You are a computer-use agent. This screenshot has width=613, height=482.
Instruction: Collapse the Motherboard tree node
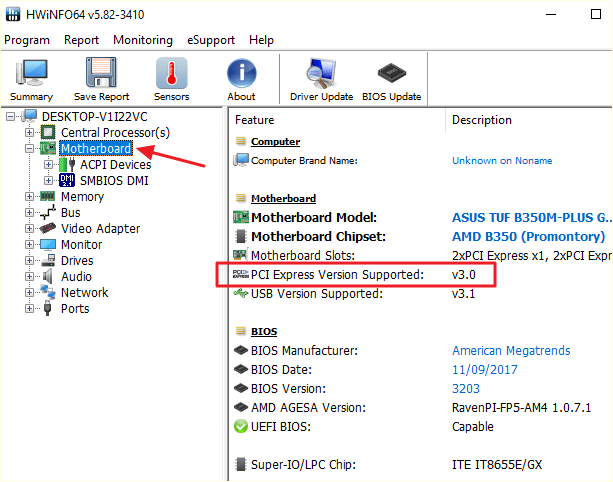[x=29, y=149]
